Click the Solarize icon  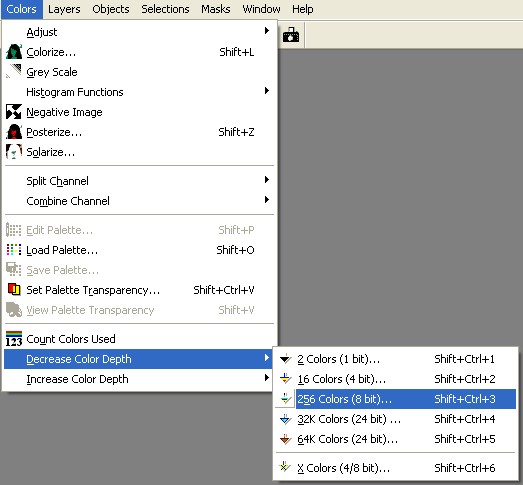pyautogui.click(x=14, y=152)
